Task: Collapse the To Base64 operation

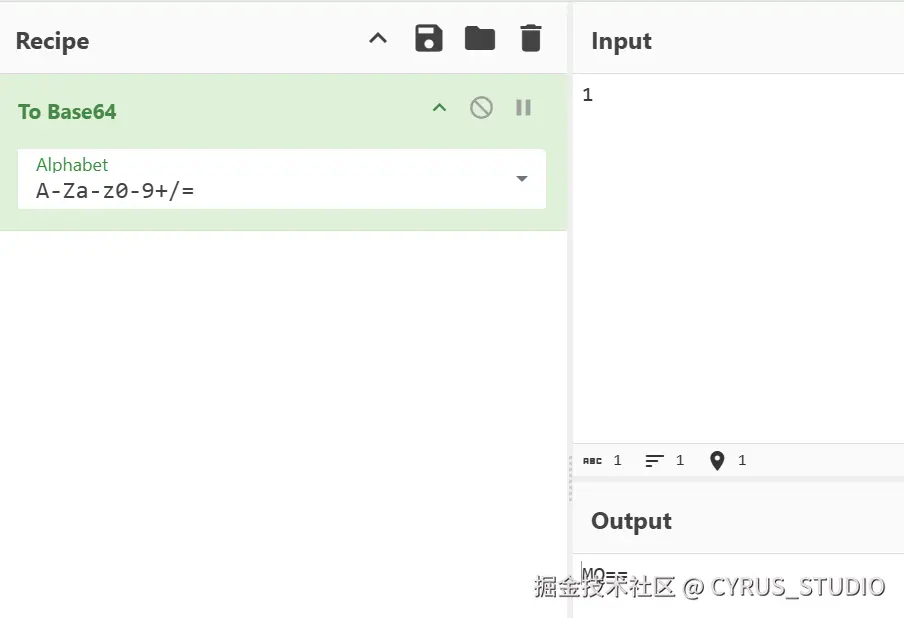Action: coord(439,108)
